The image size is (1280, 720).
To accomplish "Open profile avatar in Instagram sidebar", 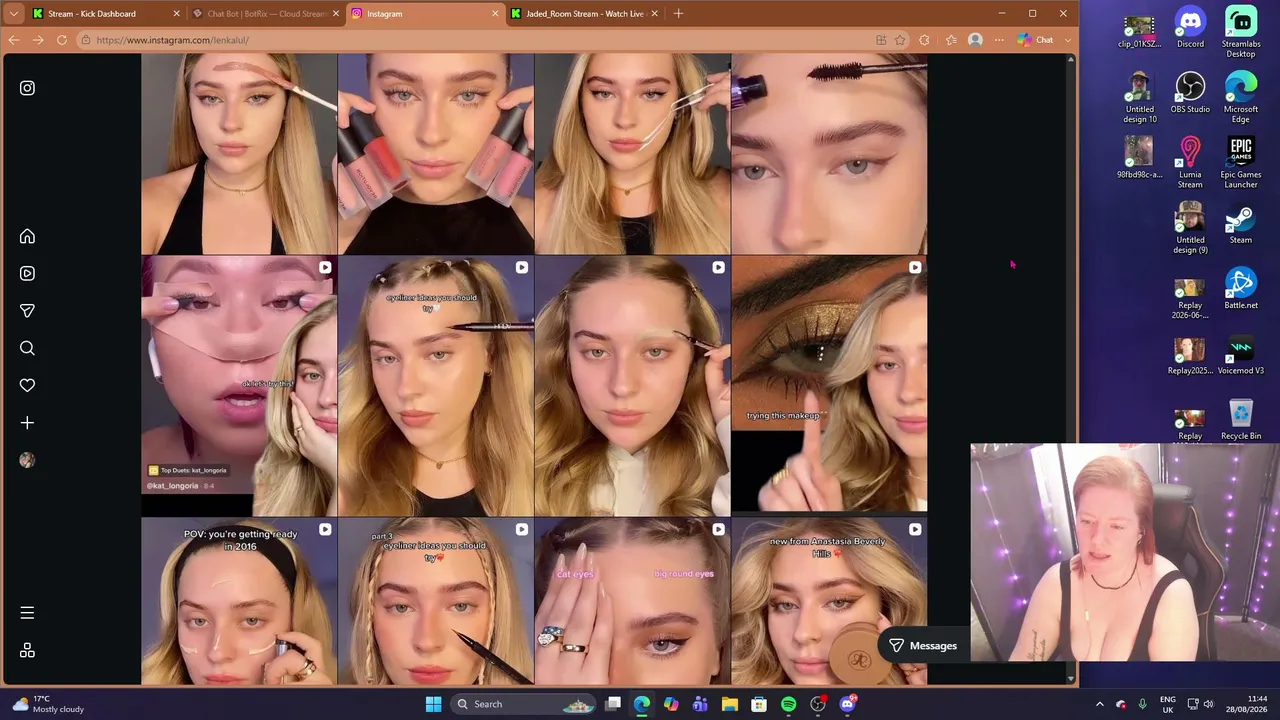I will pos(27,460).
